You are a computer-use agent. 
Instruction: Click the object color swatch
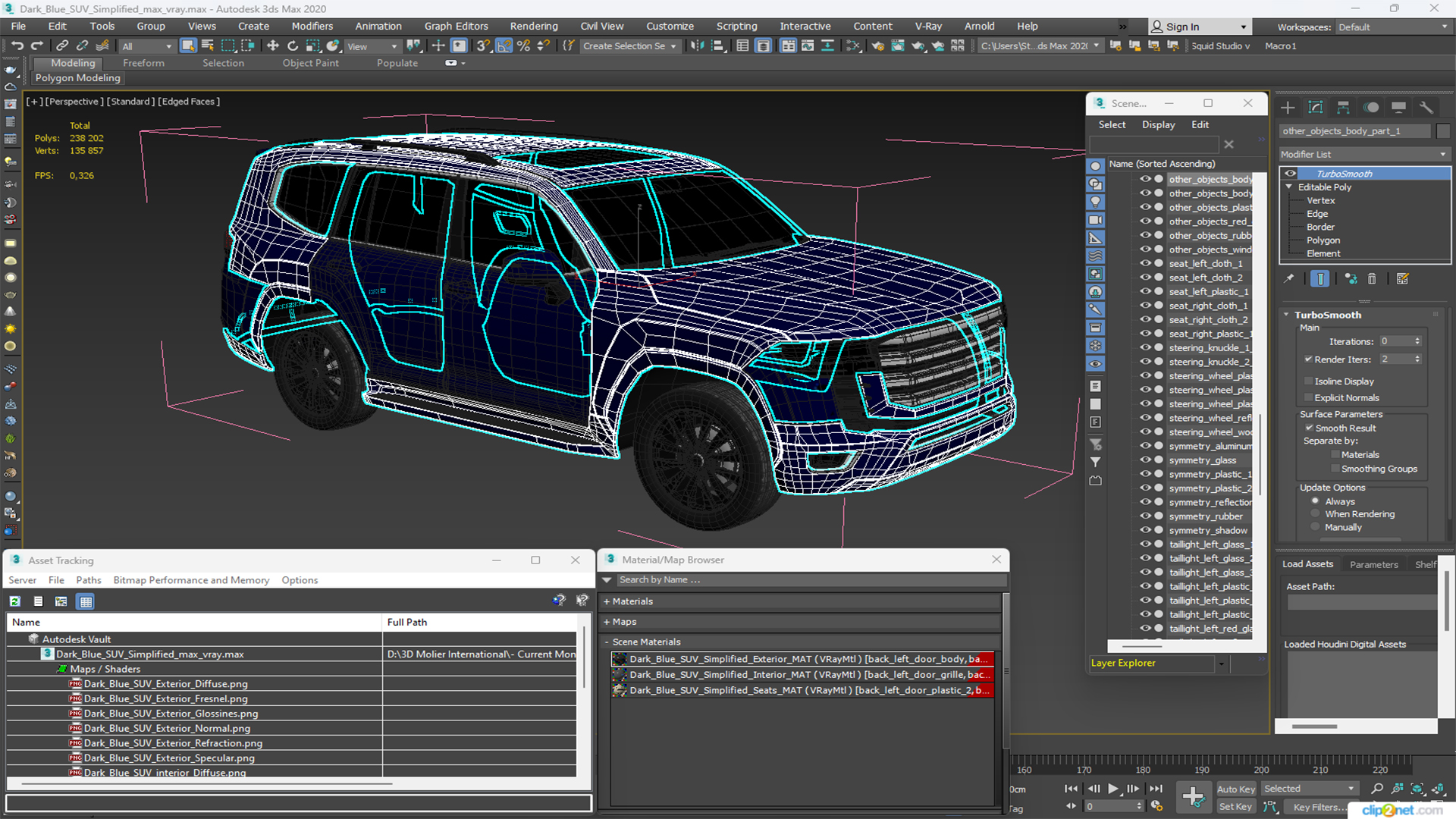(x=1443, y=131)
